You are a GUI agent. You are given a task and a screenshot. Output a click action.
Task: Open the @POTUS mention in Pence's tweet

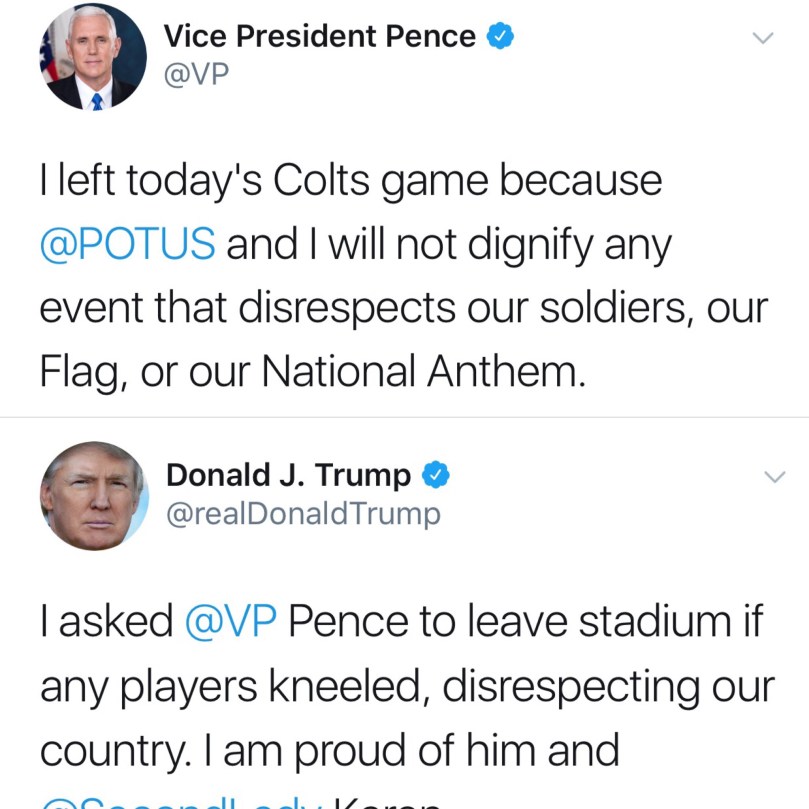[127, 245]
